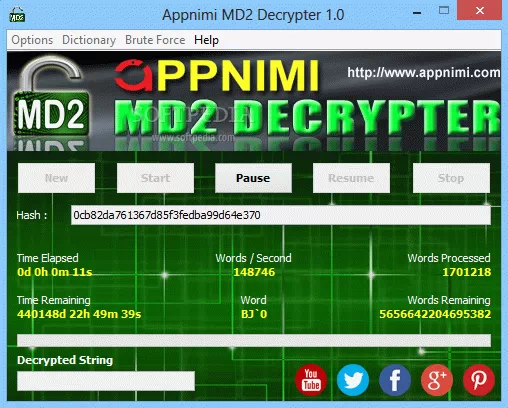The width and height of the screenshot is (508, 408).
Task: Open the YouTube social icon
Action: pos(311,380)
